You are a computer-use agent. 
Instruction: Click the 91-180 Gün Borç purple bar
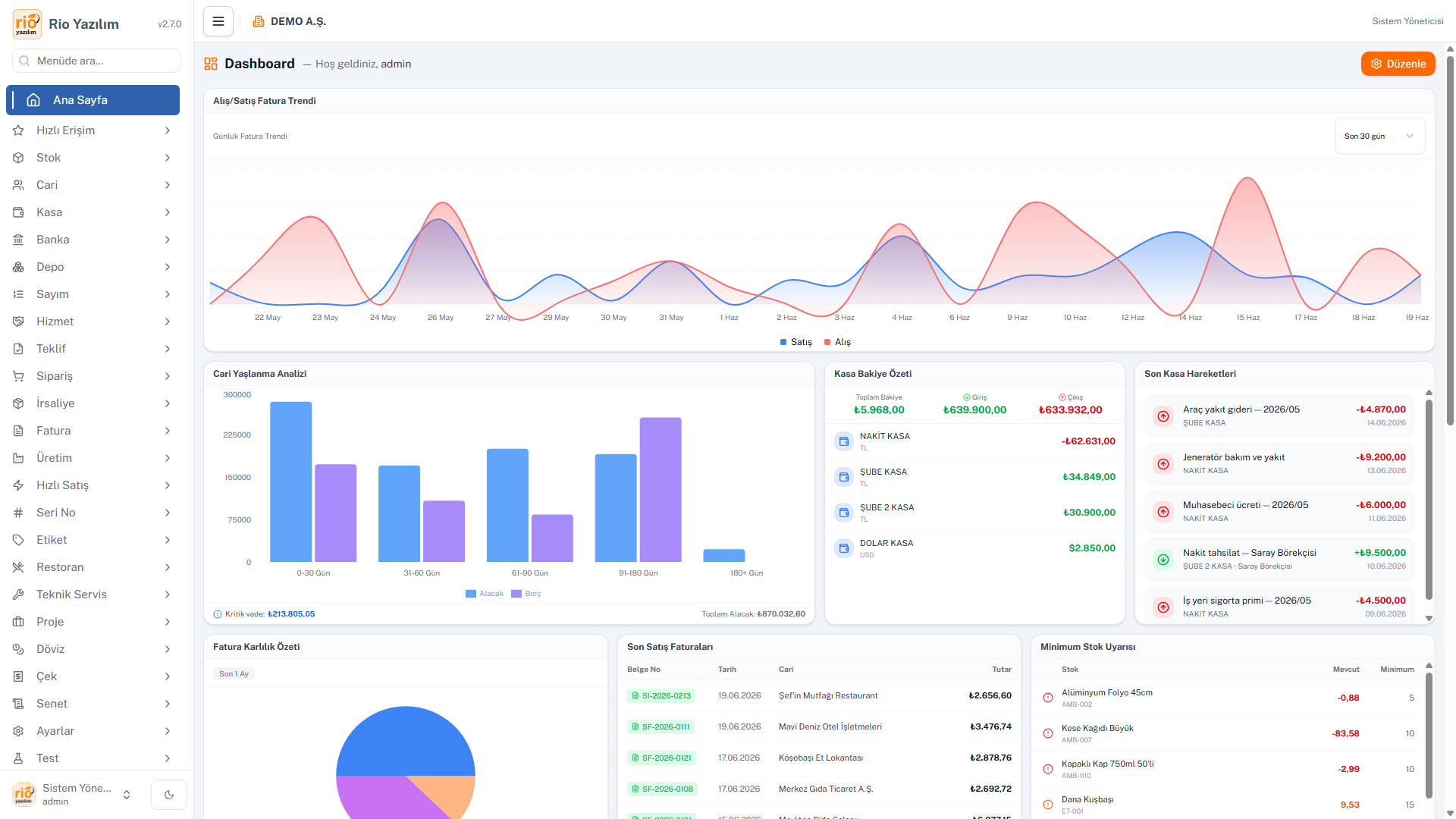pyautogui.click(x=661, y=490)
